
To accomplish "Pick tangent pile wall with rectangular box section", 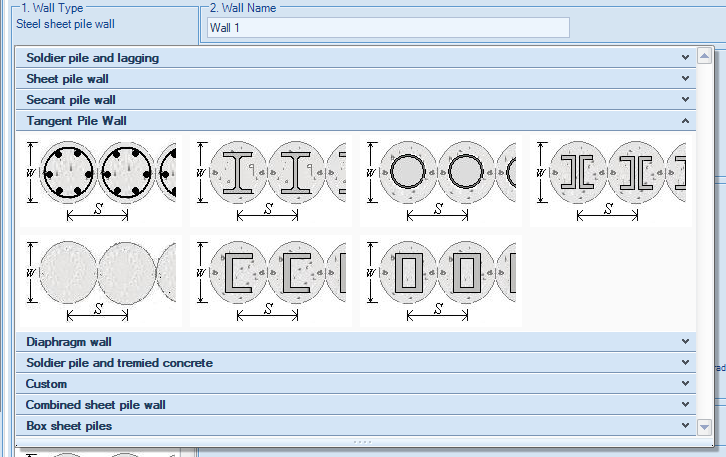I will pyautogui.click(x=441, y=281).
